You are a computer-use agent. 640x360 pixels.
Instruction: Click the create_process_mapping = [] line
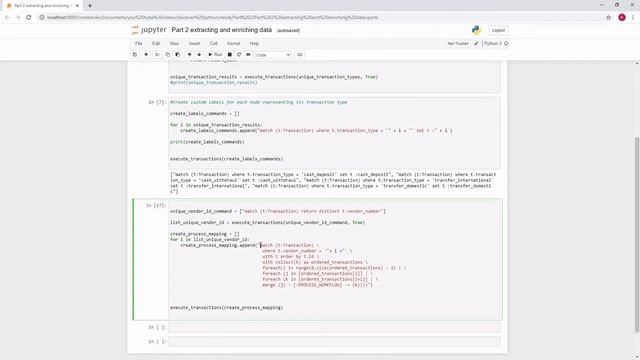click(x=205, y=234)
